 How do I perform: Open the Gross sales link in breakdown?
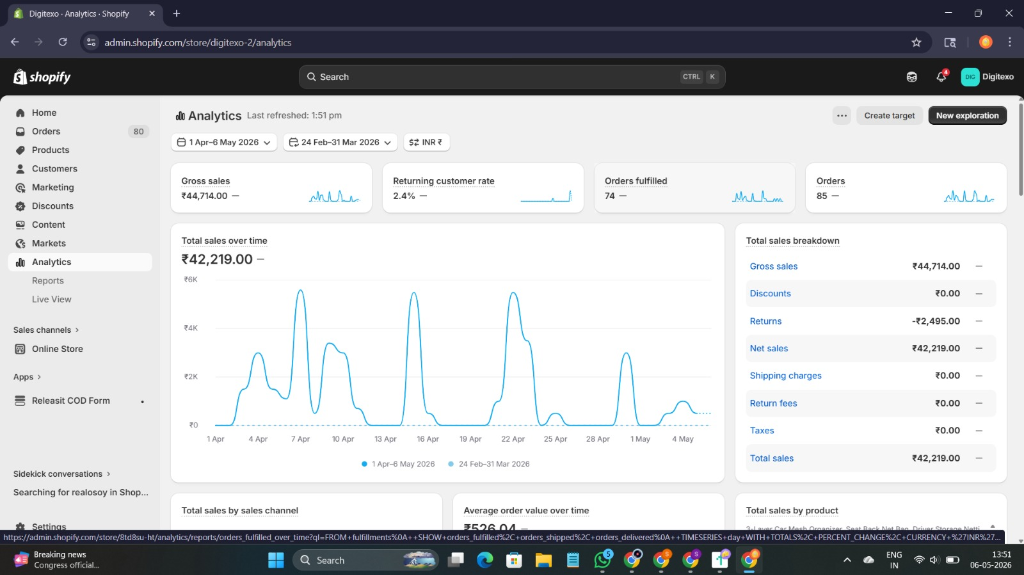[x=773, y=266]
